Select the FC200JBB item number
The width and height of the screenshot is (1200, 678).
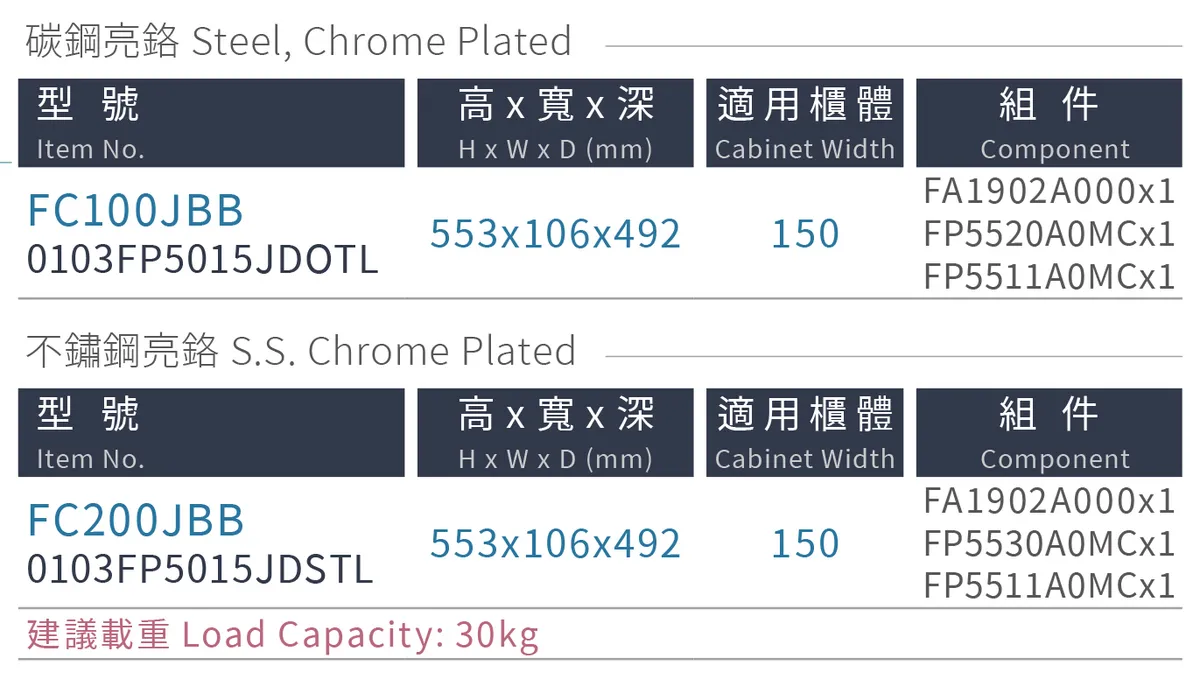(135, 520)
